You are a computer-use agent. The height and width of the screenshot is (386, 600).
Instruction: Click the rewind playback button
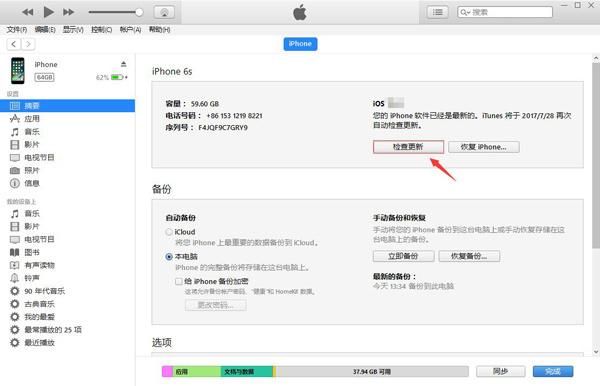[28, 12]
